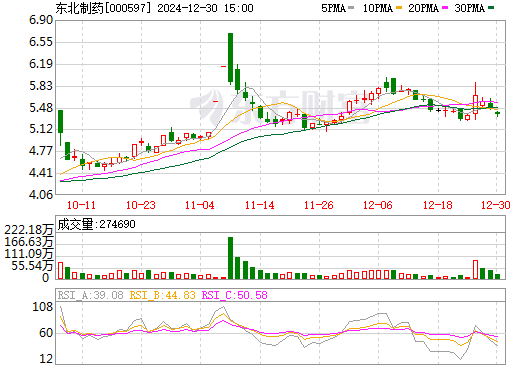Click the RSI_C:50.58 indicator readout
520x365 pixels.
235,295
